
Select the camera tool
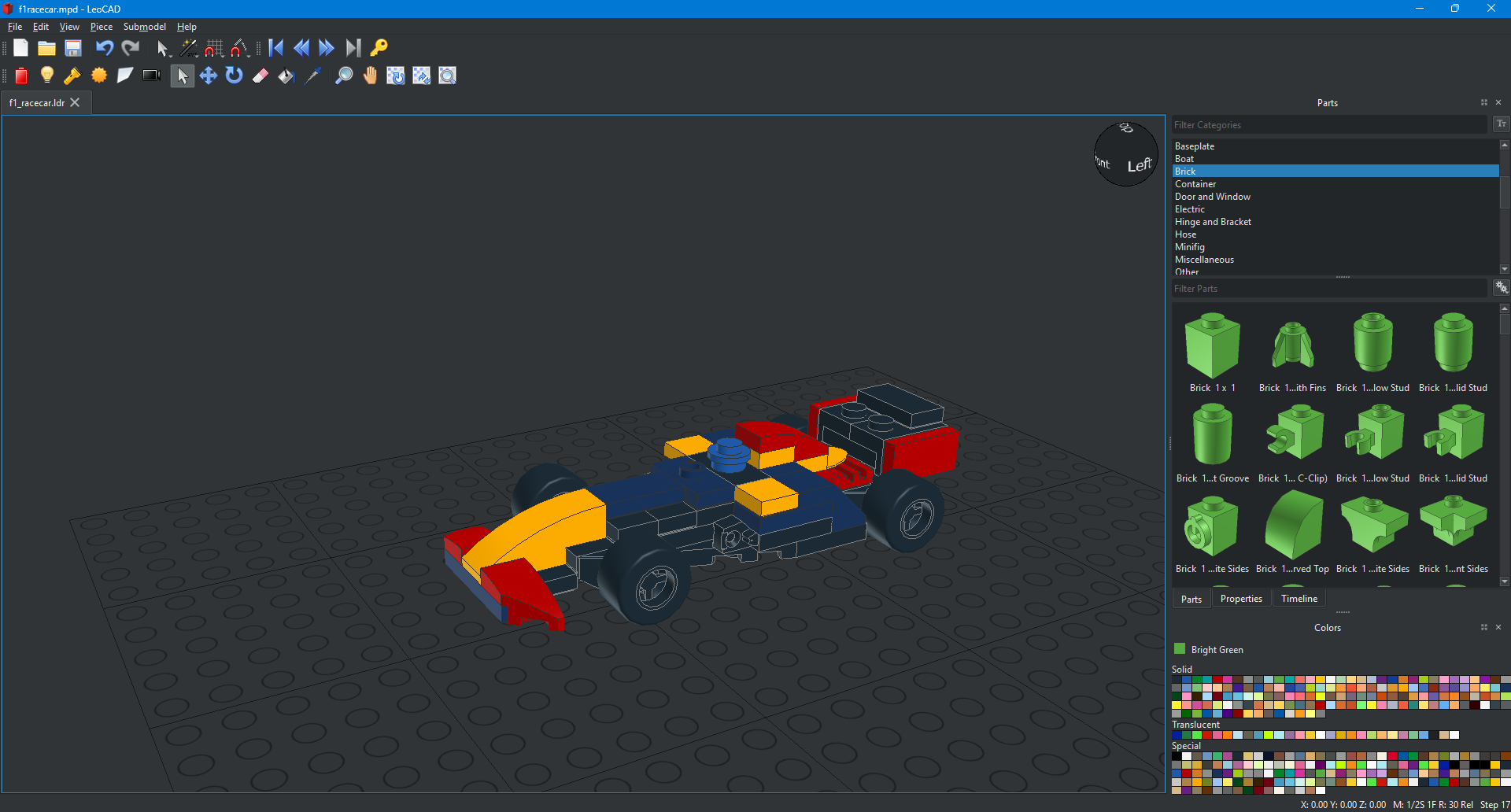[x=151, y=76]
